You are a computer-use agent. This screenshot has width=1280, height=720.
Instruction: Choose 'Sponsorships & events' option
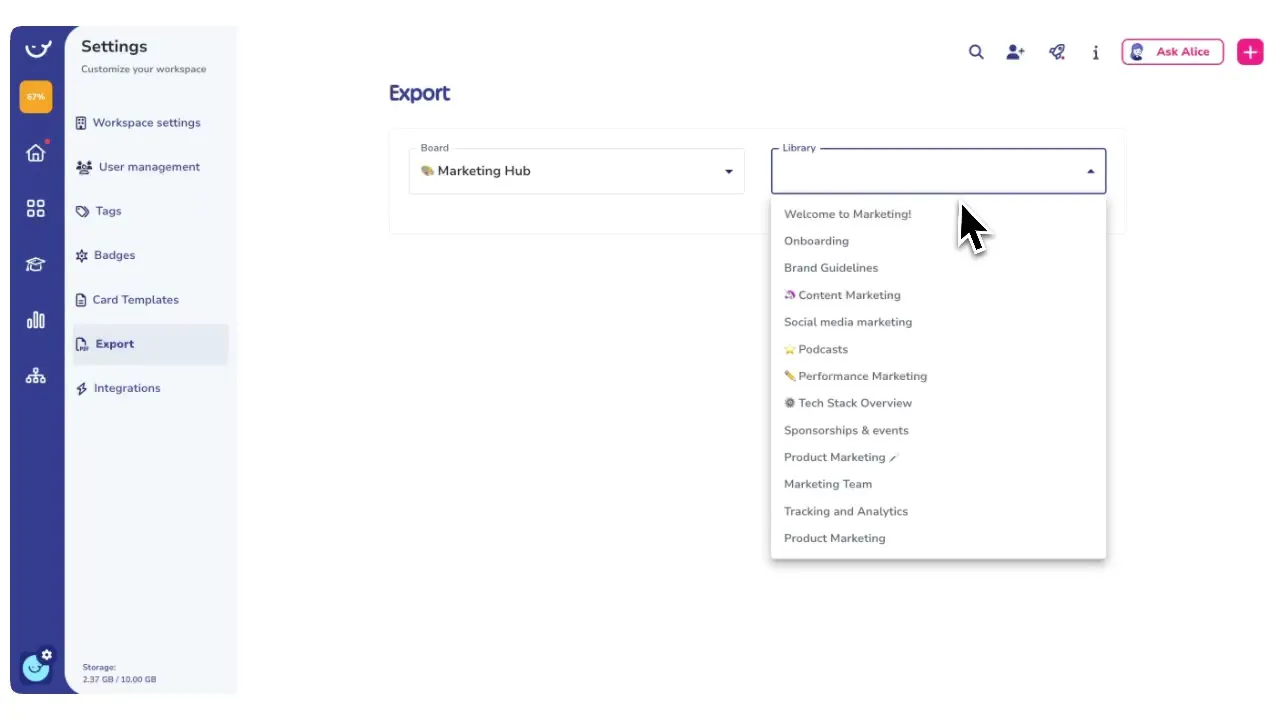(938, 430)
